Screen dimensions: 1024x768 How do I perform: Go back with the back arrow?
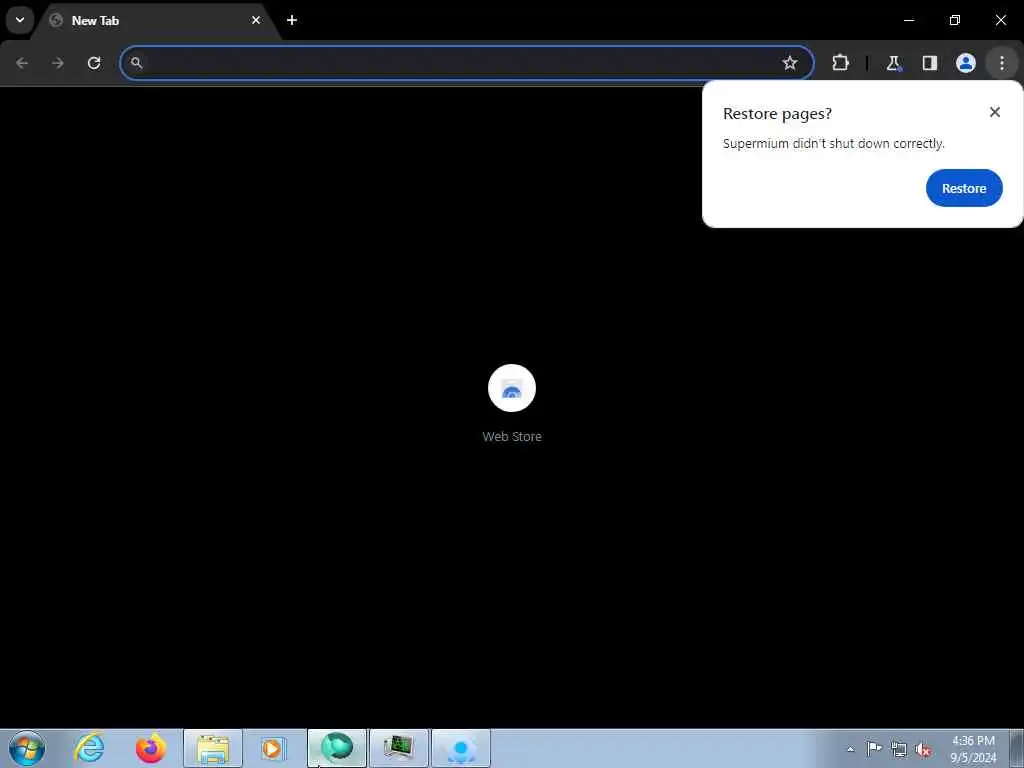click(x=22, y=63)
